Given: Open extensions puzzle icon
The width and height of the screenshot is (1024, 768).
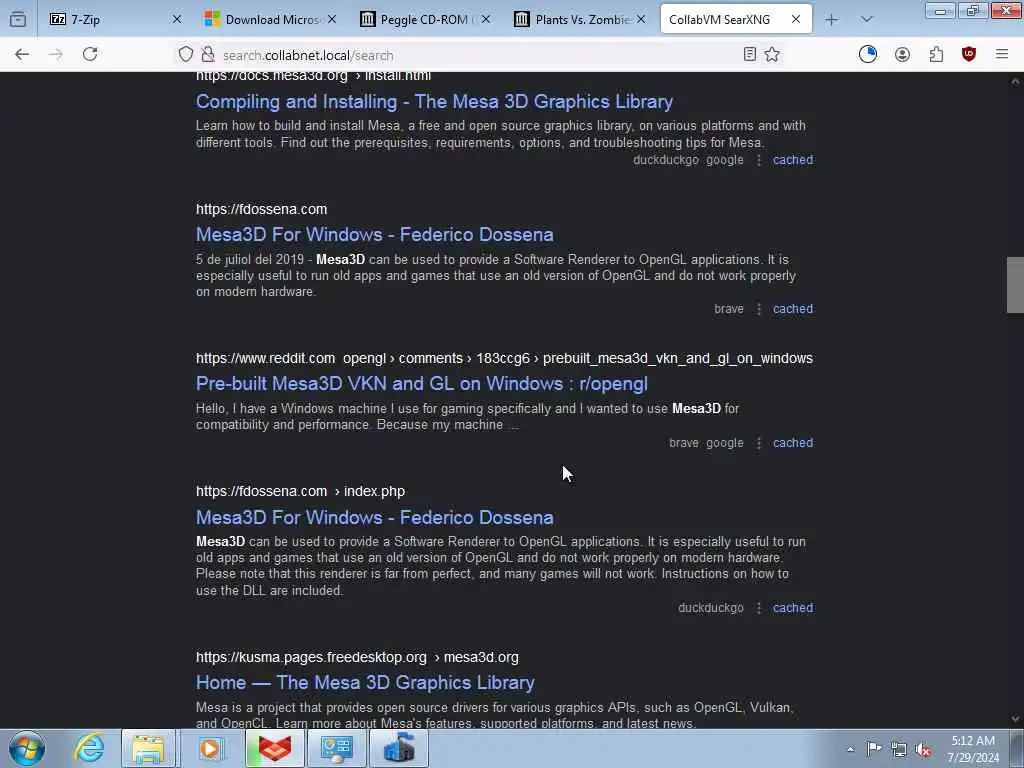Looking at the screenshot, I should coord(936,54).
